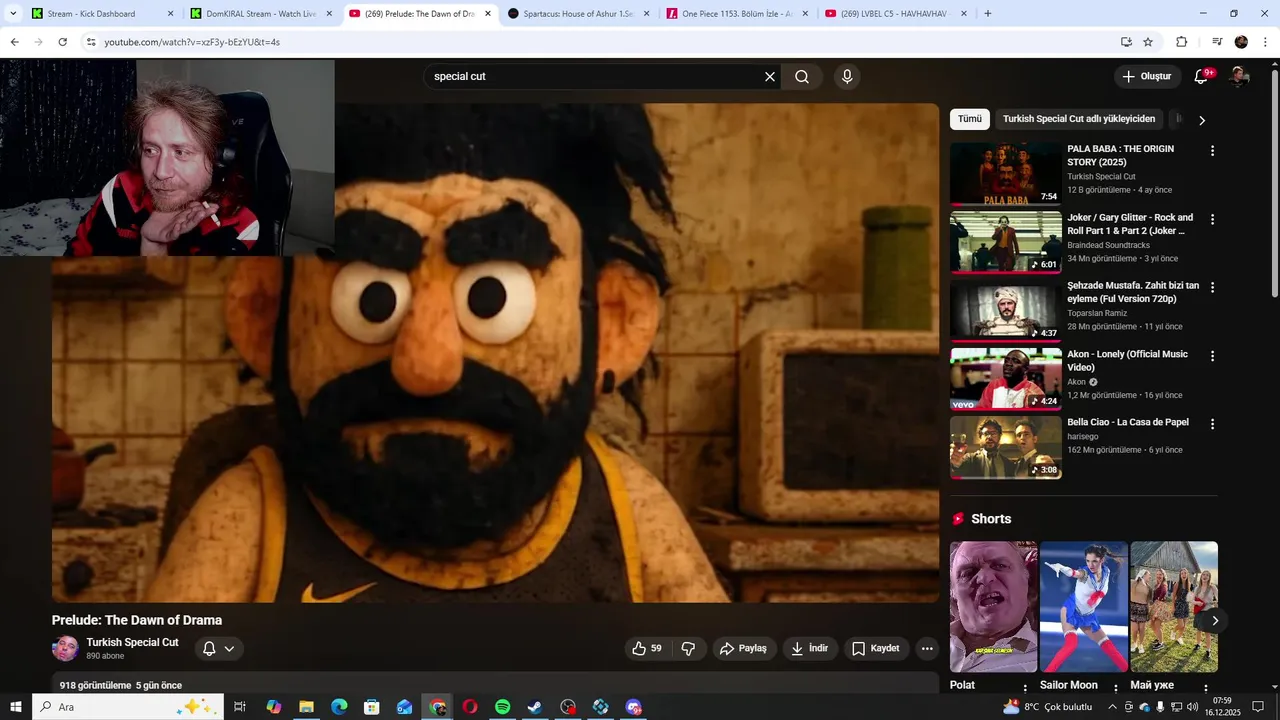The width and height of the screenshot is (1280, 720).
Task: Switch to One Piece 1153 tab
Action: [738, 14]
